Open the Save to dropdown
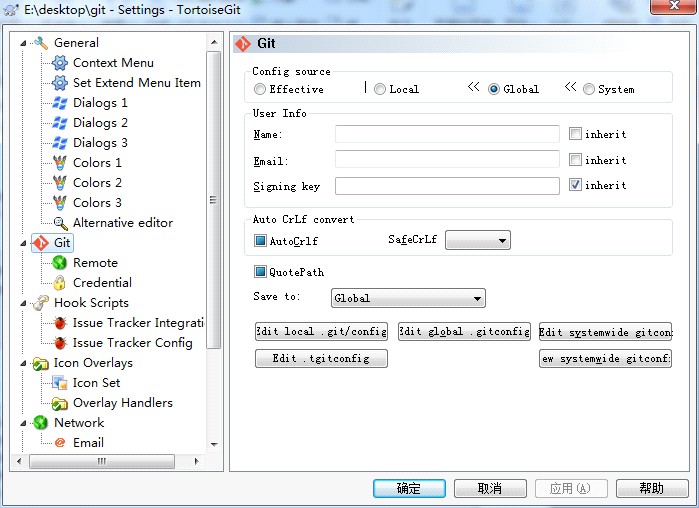Viewport: 699px width, 508px height. pos(408,298)
